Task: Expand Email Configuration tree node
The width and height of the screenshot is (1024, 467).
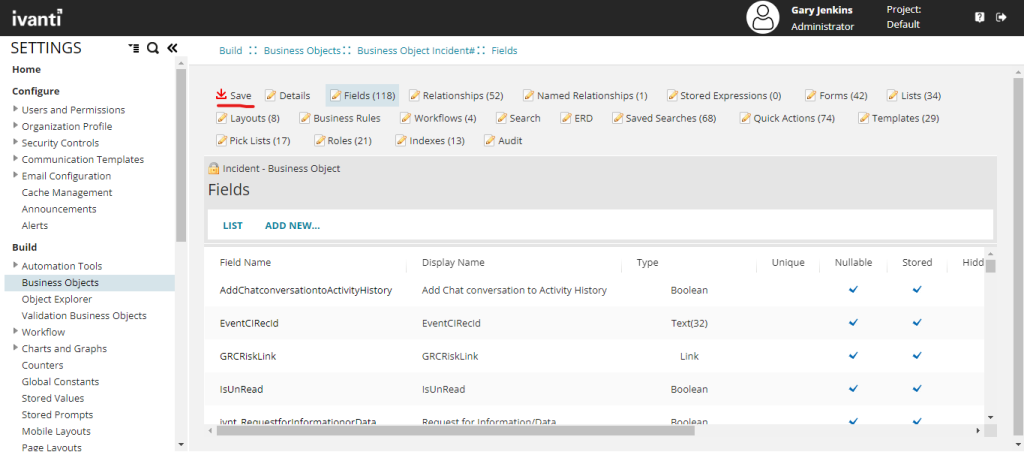Action: click(x=16, y=175)
